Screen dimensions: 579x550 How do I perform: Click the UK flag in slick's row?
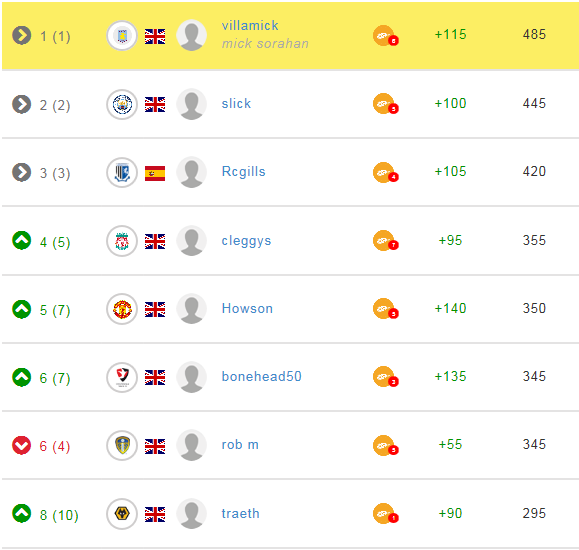155,105
